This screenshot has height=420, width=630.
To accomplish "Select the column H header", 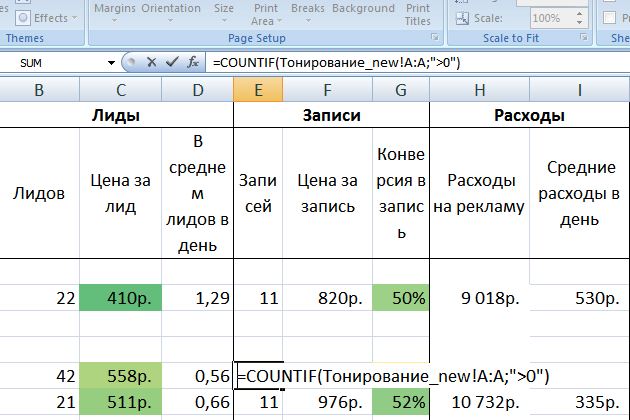I will click(480, 90).
